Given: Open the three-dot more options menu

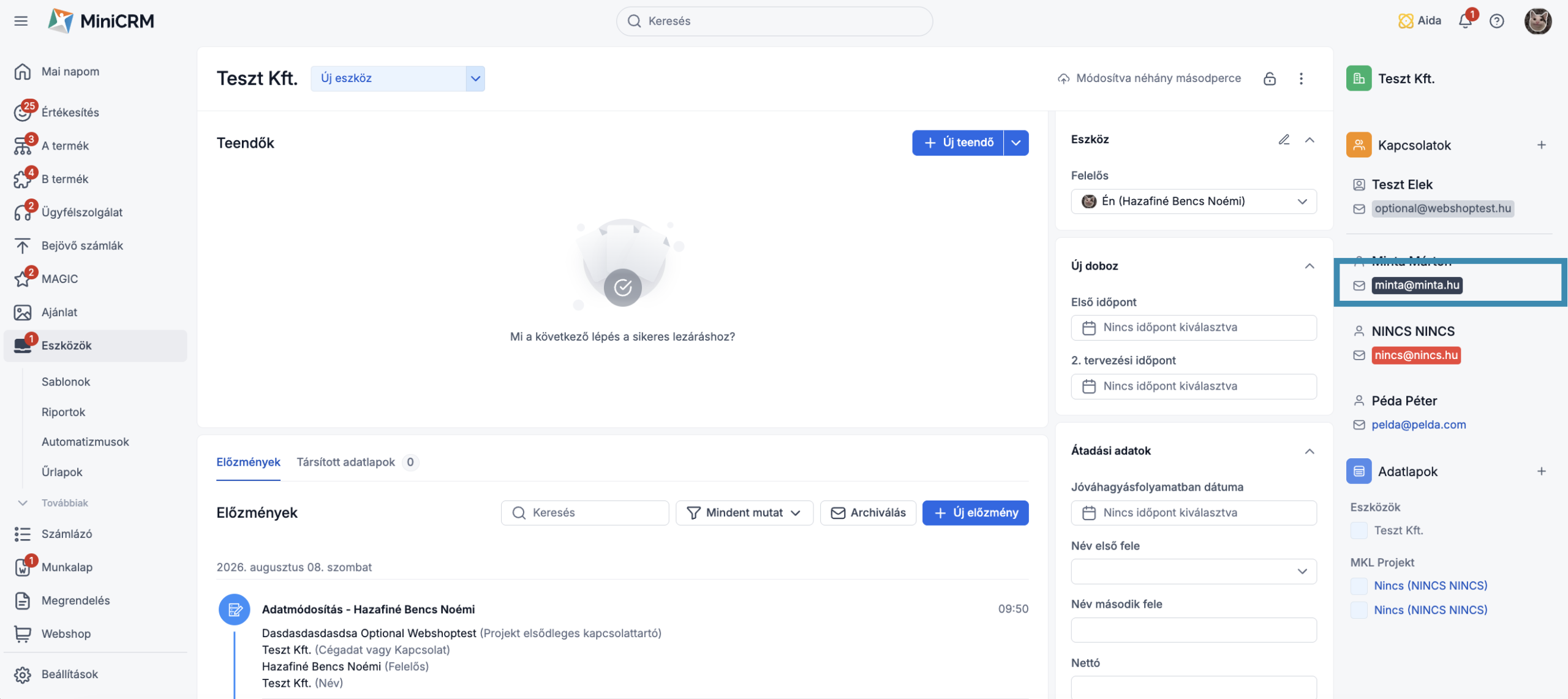Looking at the screenshot, I should click(x=1301, y=78).
